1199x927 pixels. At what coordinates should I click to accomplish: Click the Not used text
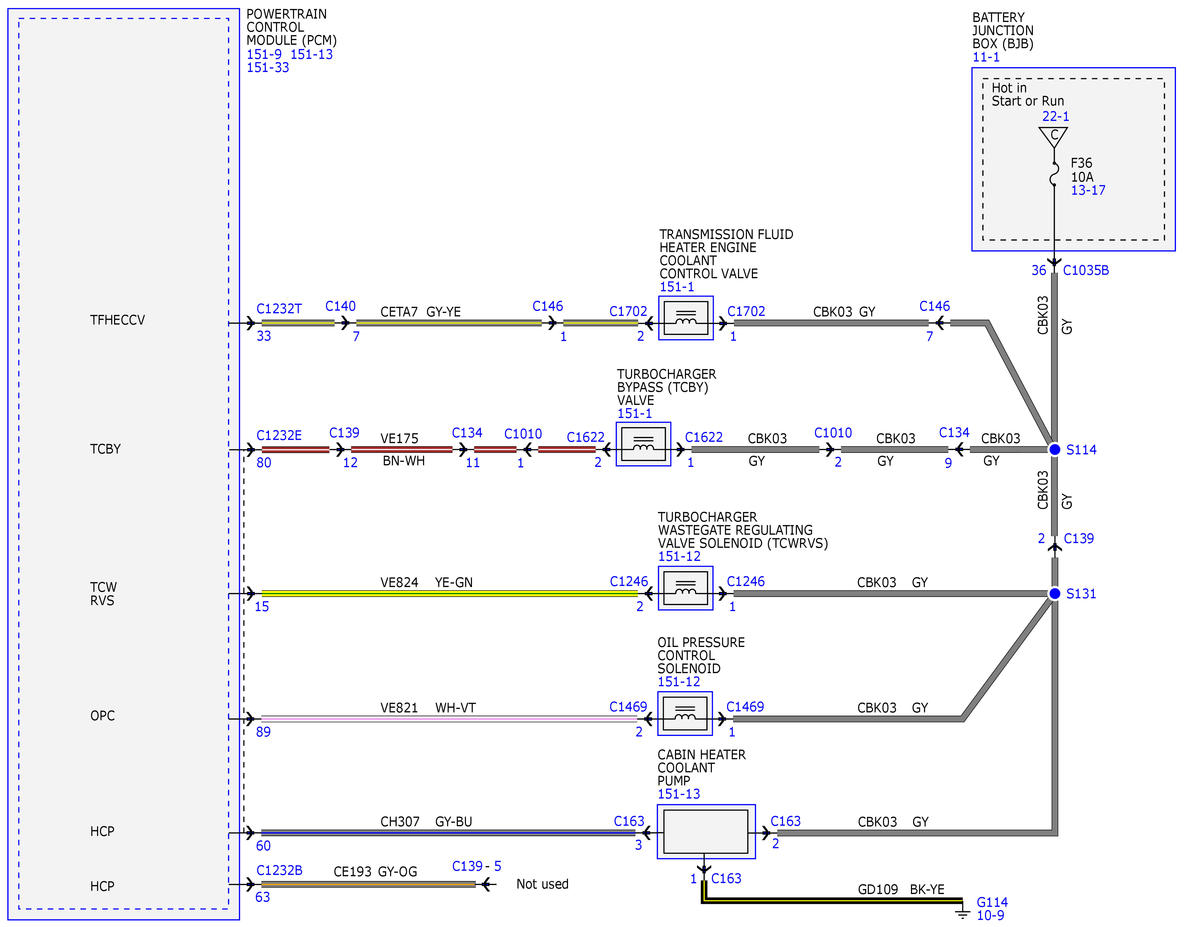point(542,884)
